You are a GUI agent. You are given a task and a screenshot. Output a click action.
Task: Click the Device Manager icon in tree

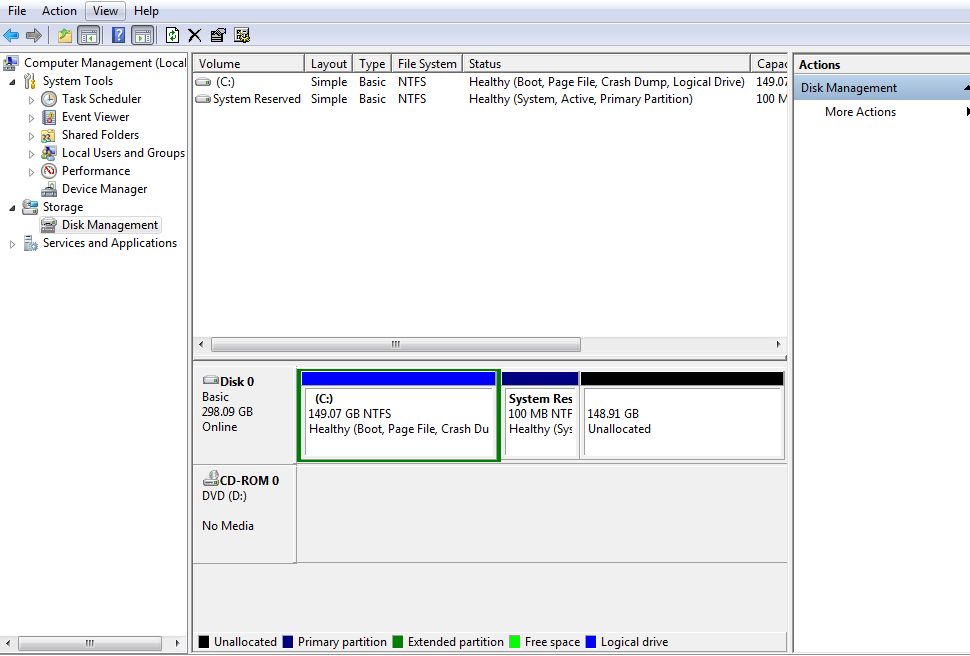(49, 189)
